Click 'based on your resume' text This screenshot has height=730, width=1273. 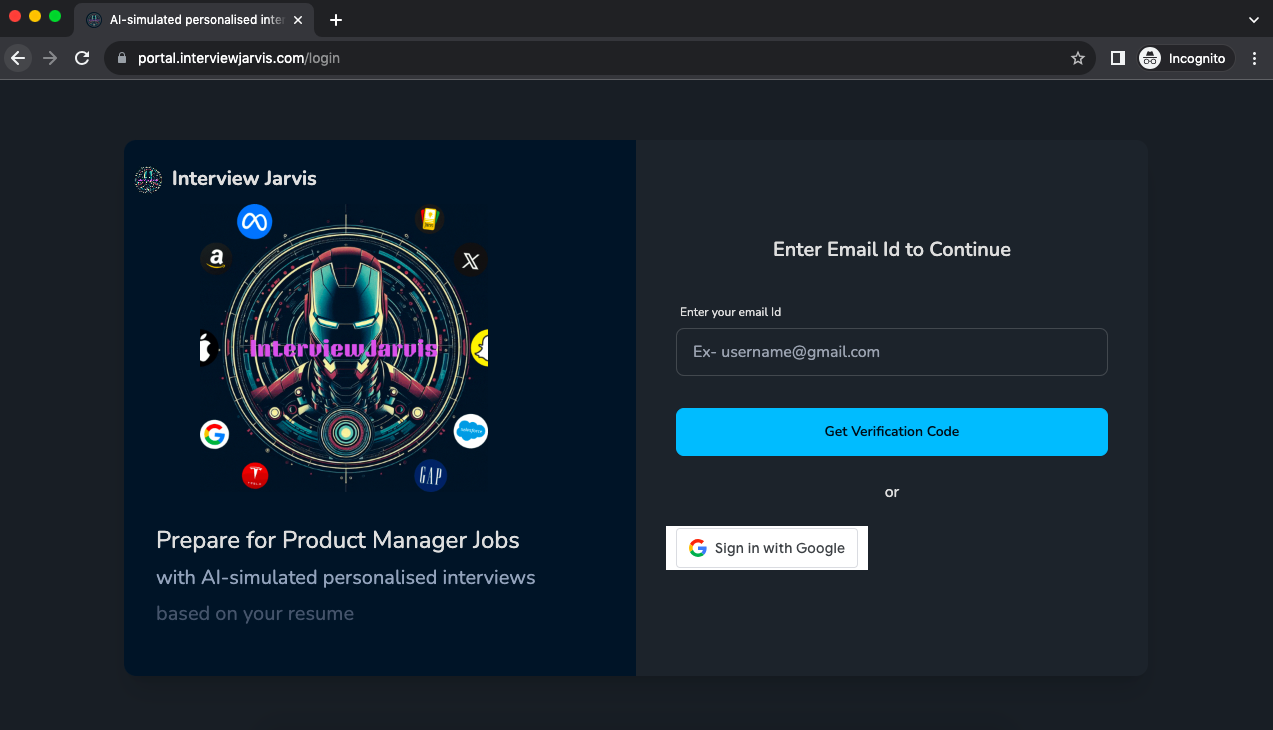(255, 614)
